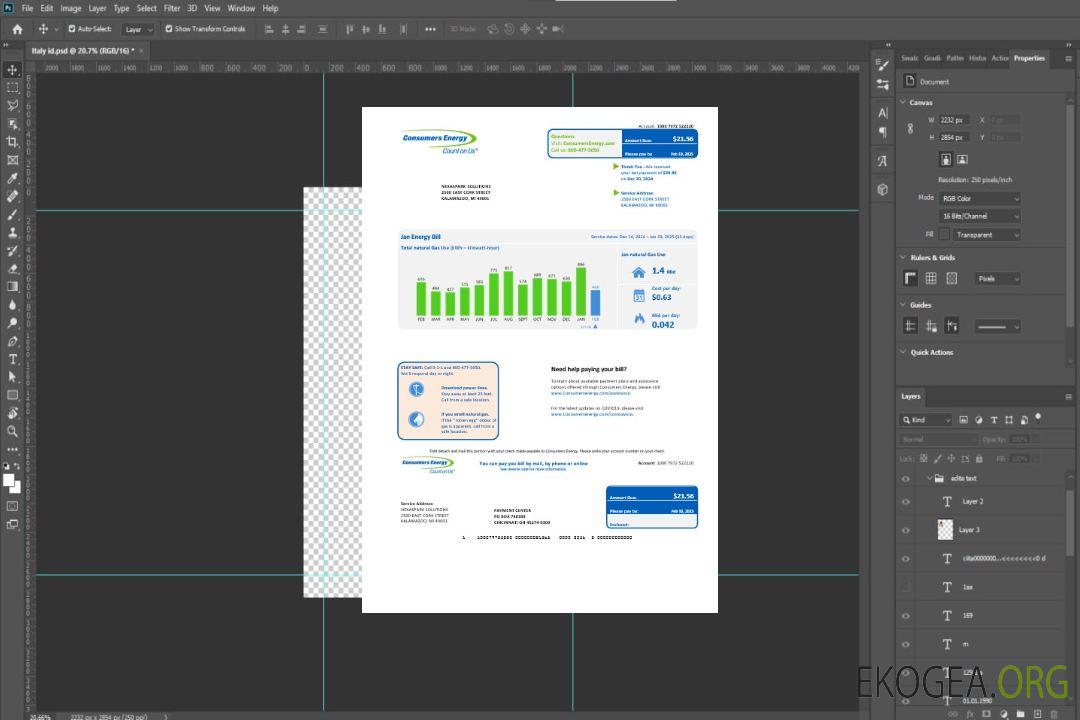Switch to the Actions panel tab
The image size is (1080, 720).
pos(999,58)
